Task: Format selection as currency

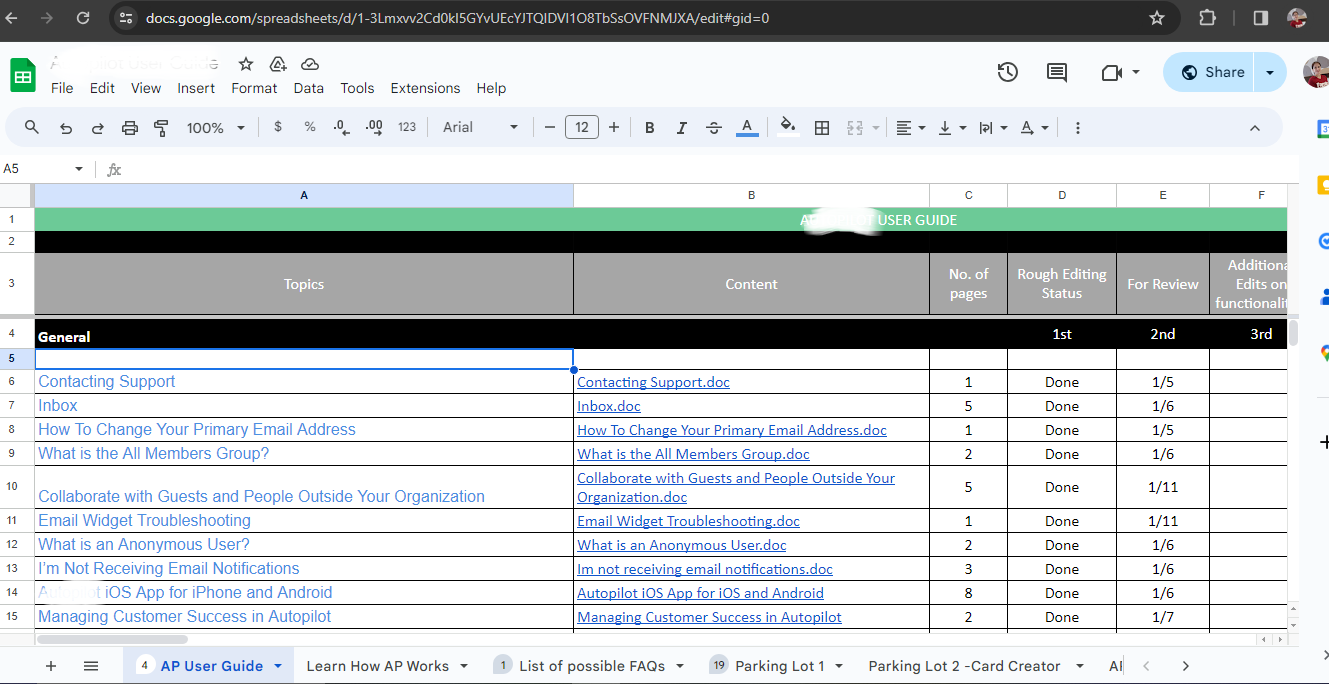Action: point(277,127)
